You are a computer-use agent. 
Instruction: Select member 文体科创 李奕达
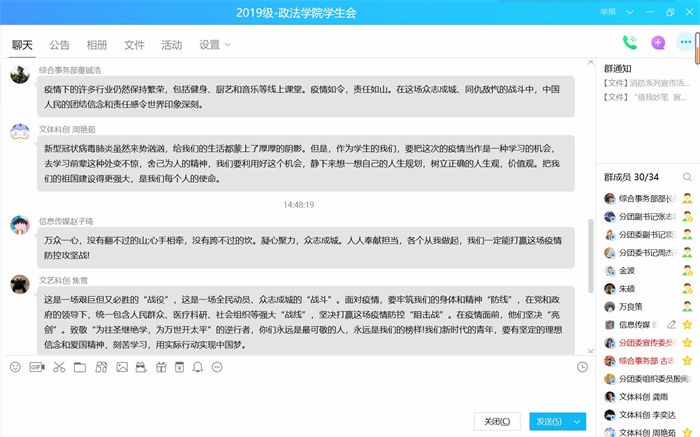[x=648, y=415]
